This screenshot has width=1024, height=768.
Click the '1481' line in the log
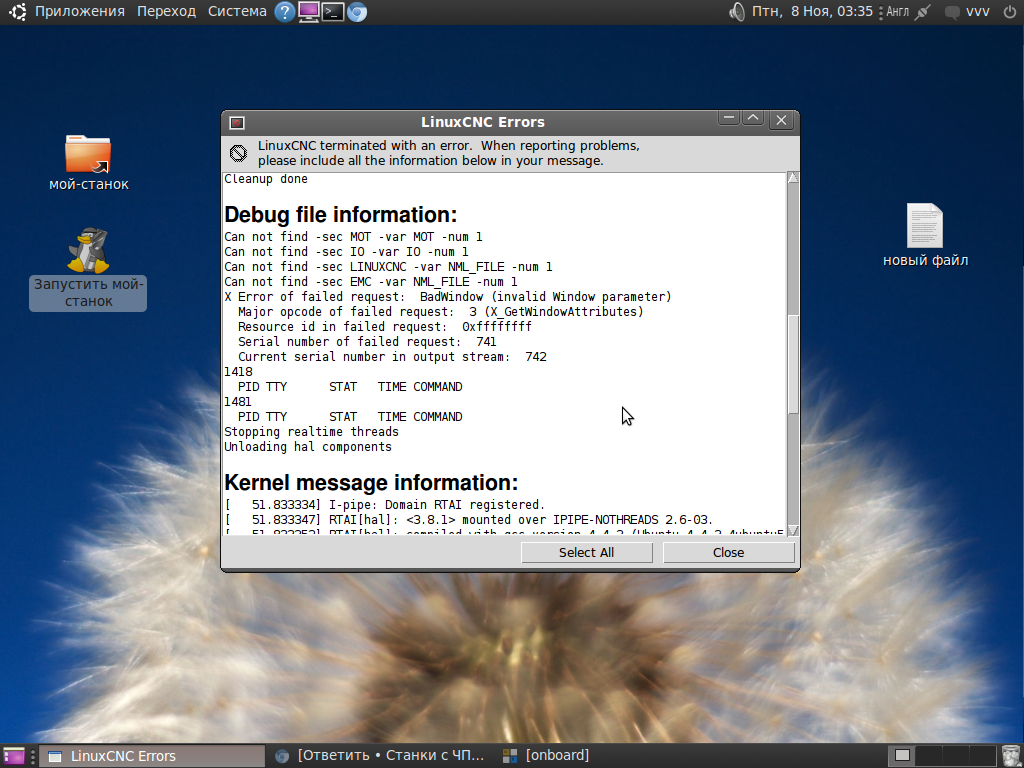[x=238, y=402]
